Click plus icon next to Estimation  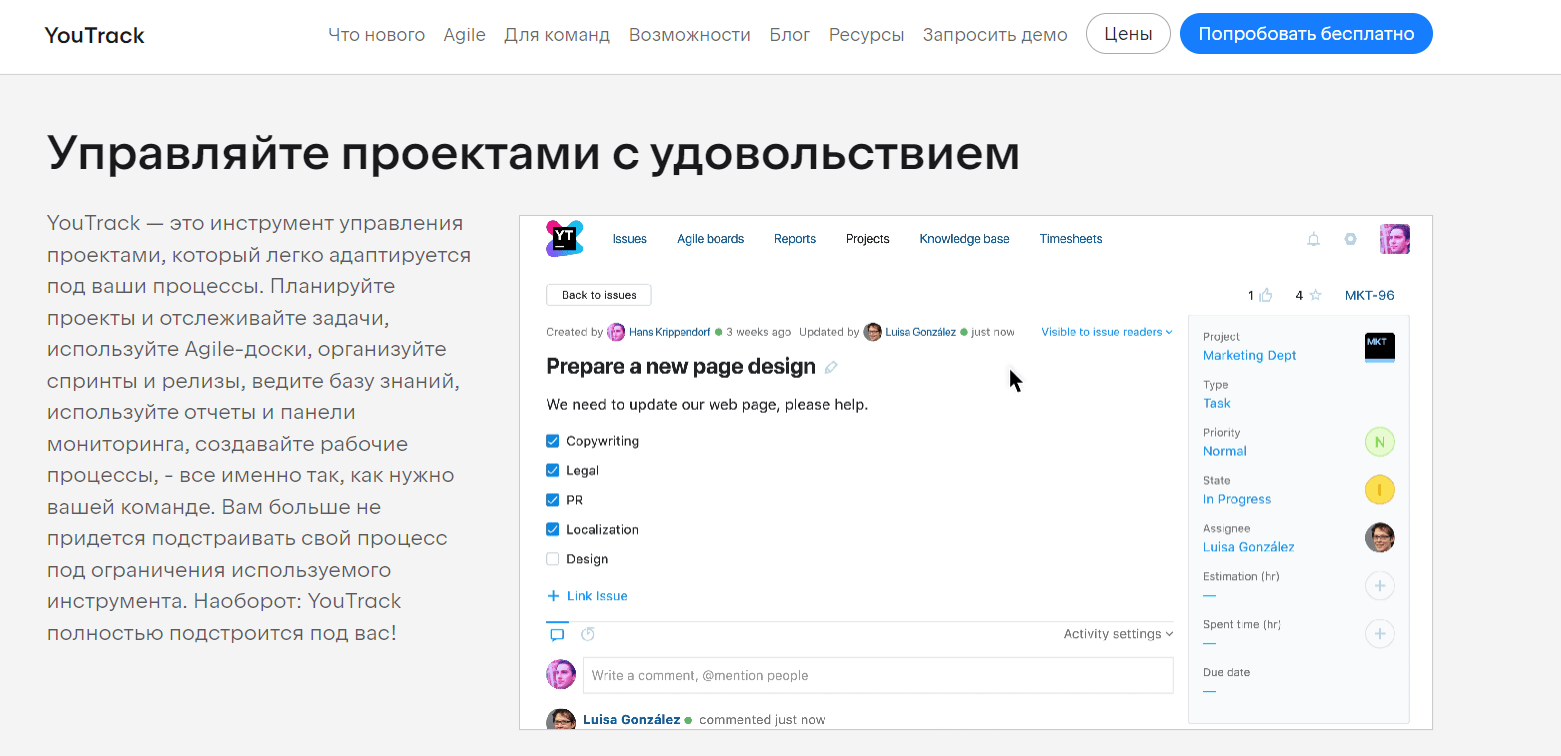pyautogui.click(x=1380, y=586)
